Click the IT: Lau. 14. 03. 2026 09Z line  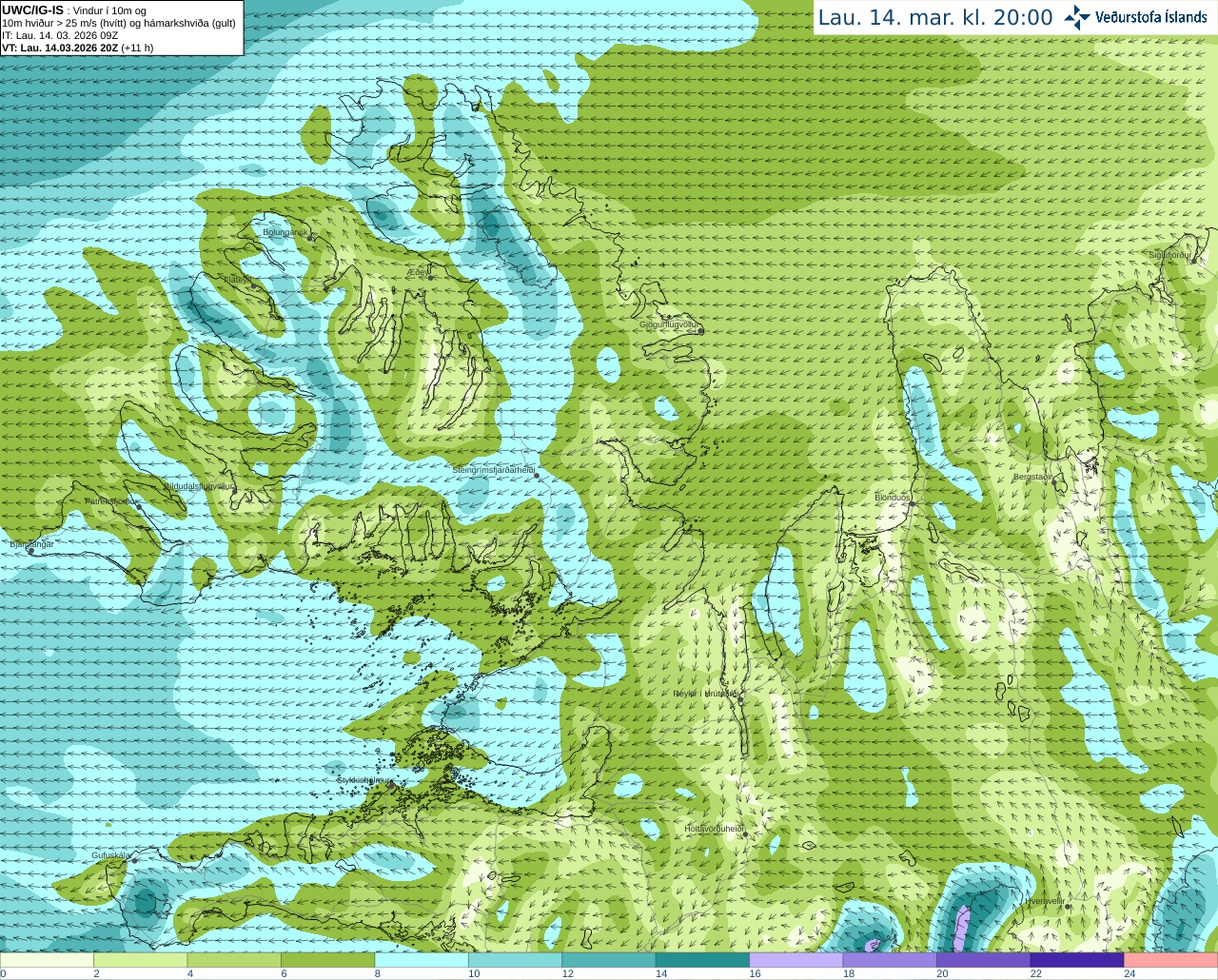(60, 35)
